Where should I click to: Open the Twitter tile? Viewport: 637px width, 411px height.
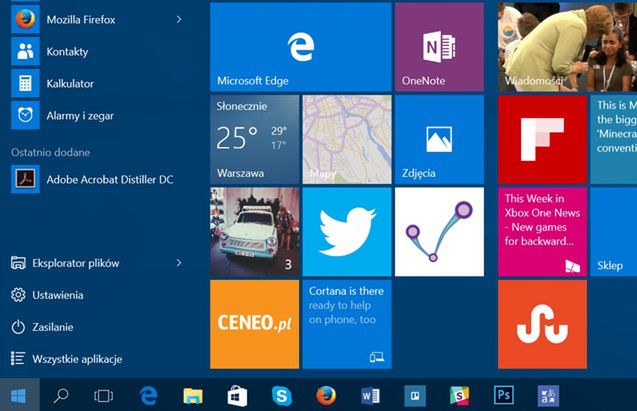click(347, 232)
